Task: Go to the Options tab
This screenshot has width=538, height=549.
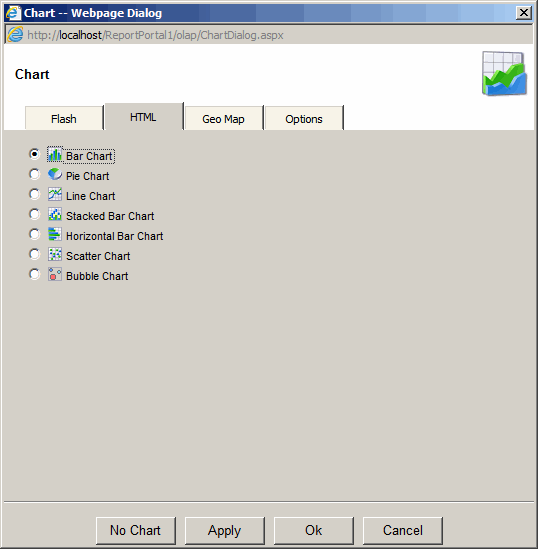Action: 304,118
